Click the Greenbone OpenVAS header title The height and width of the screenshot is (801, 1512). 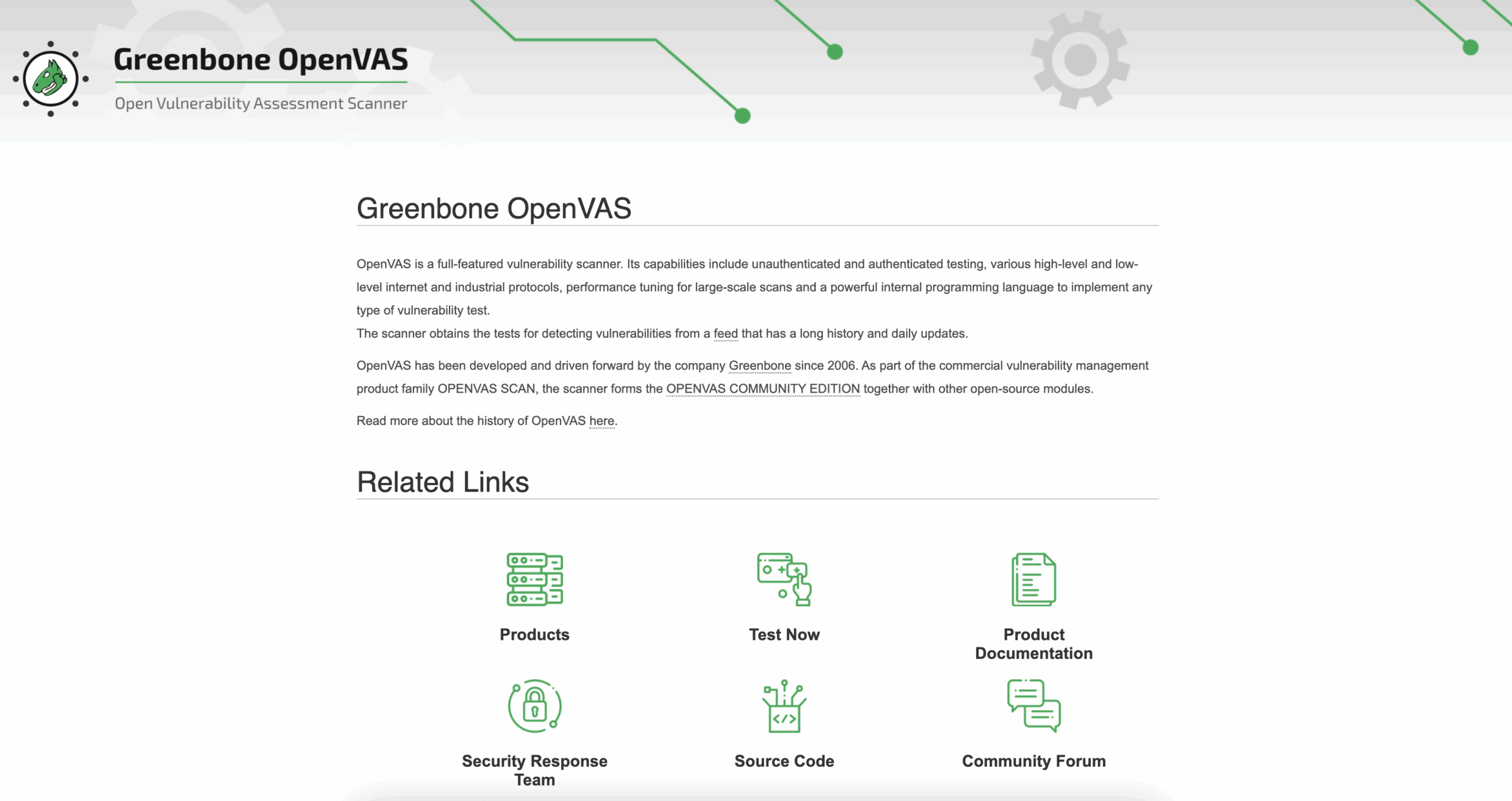coord(260,60)
